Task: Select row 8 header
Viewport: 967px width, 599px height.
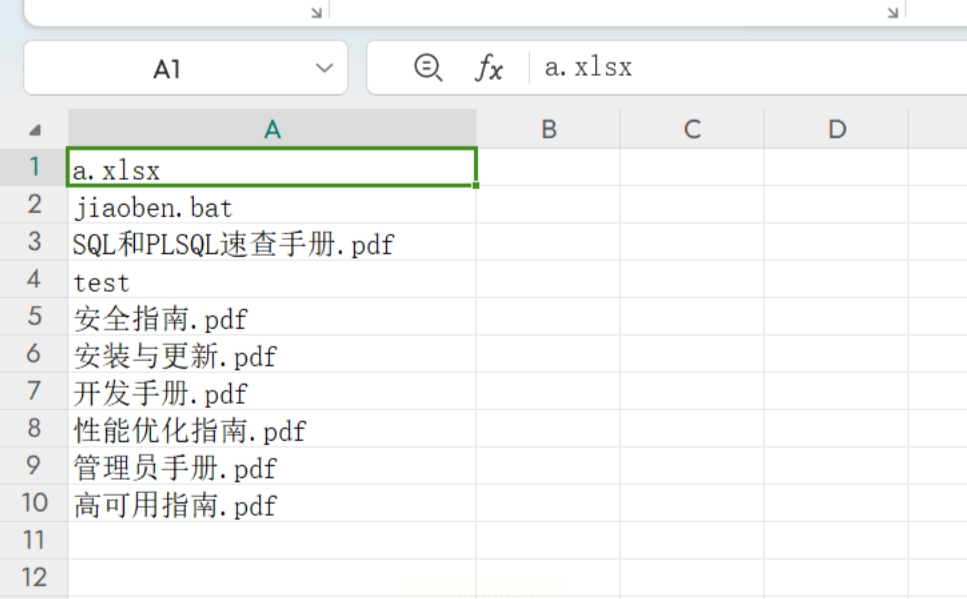Action: pyautogui.click(x=34, y=428)
